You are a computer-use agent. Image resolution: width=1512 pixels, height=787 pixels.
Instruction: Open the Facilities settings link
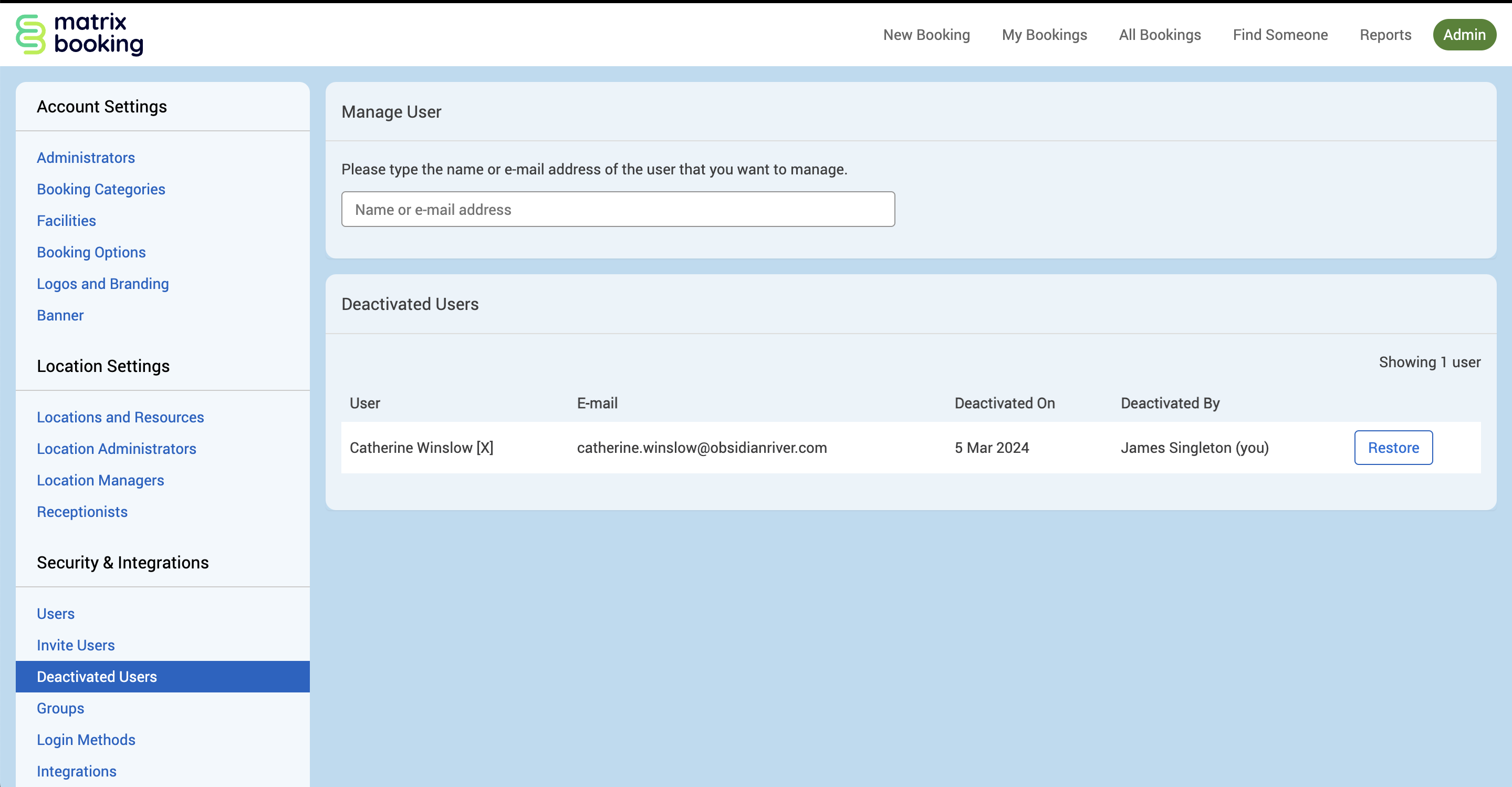(x=66, y=221)
